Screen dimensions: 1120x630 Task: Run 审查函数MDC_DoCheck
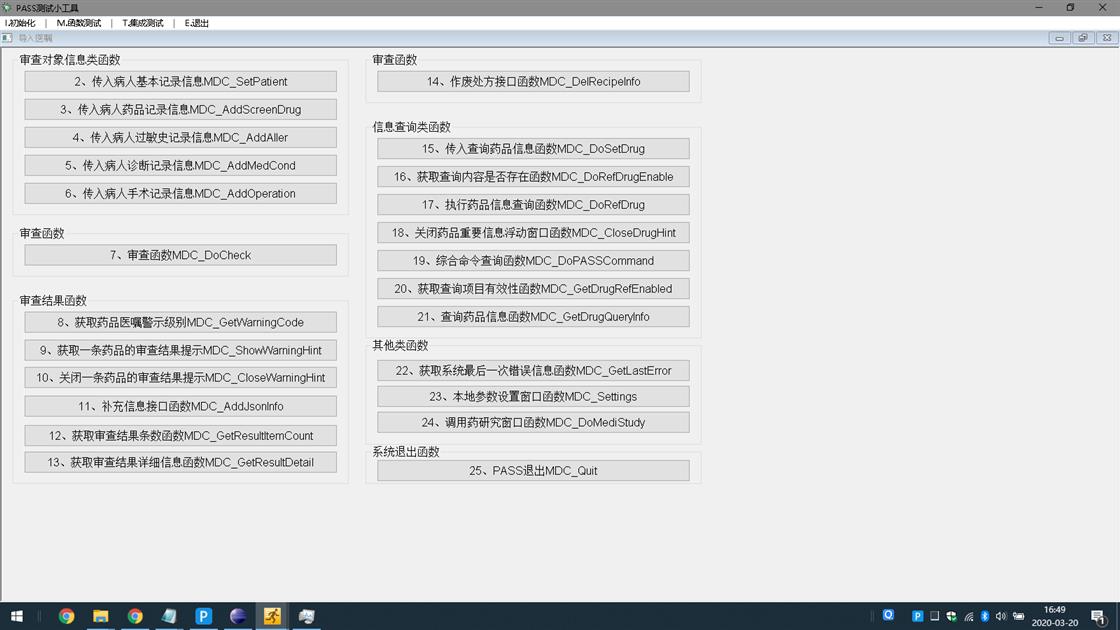click(181, 255)
